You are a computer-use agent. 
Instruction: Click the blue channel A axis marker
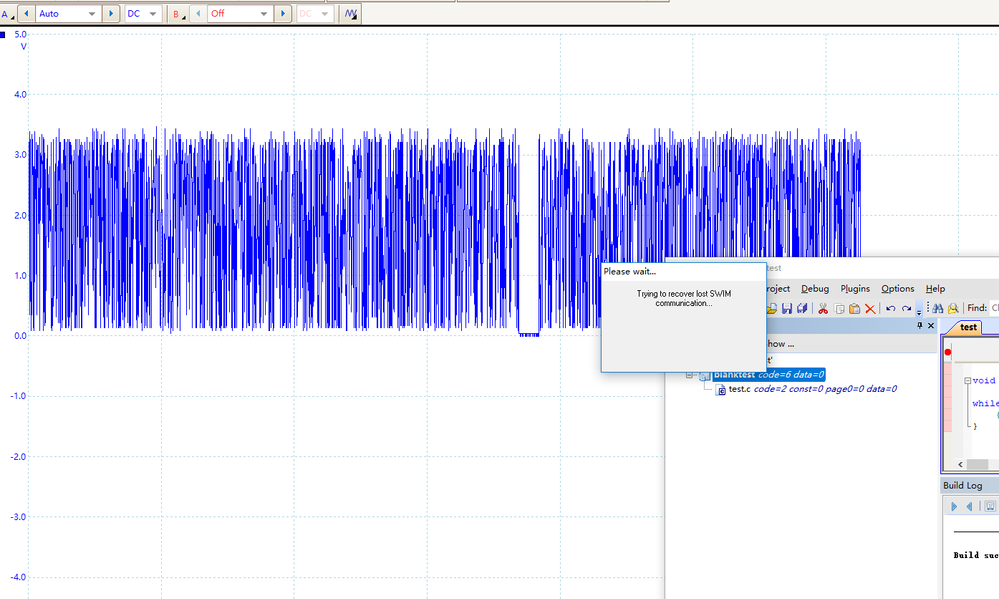[x=3, y=35]
